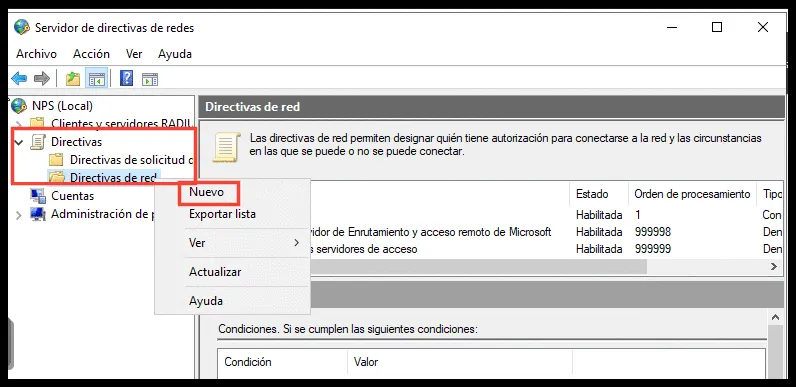Screen dimensions: 796x387
Task: Go back with the blue left arrow
Action: click(x=19, y=79)
